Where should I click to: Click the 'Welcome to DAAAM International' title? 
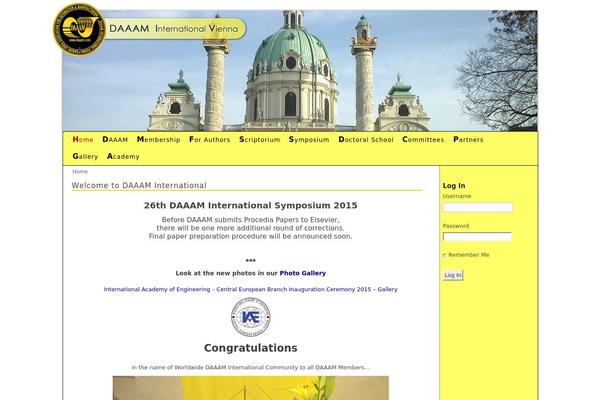tap(139, 185)
